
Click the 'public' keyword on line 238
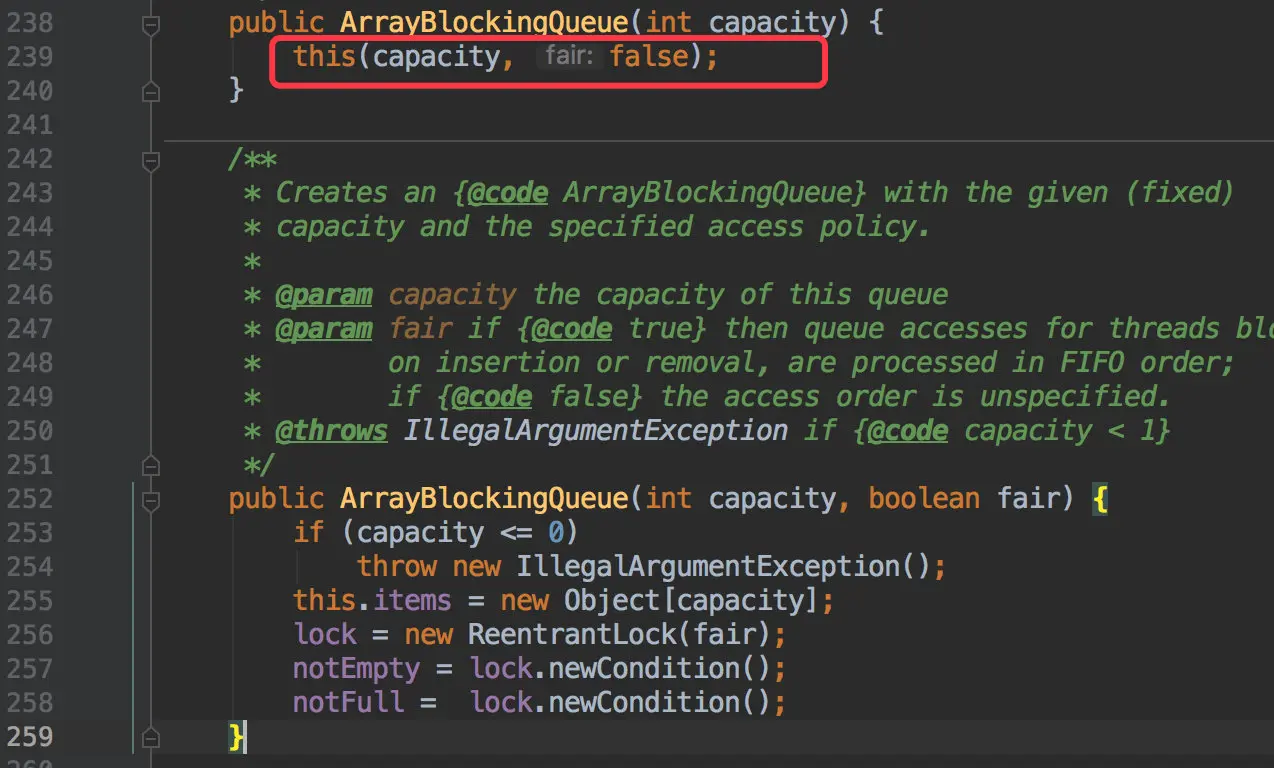pyautogui.click(x=276, y=23)
